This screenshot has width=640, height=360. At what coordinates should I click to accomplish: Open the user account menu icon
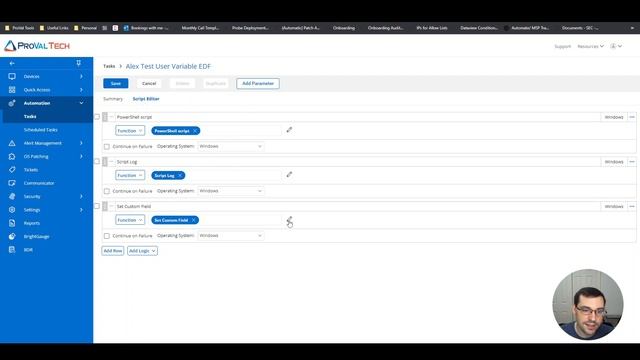[x=616, y=46]
